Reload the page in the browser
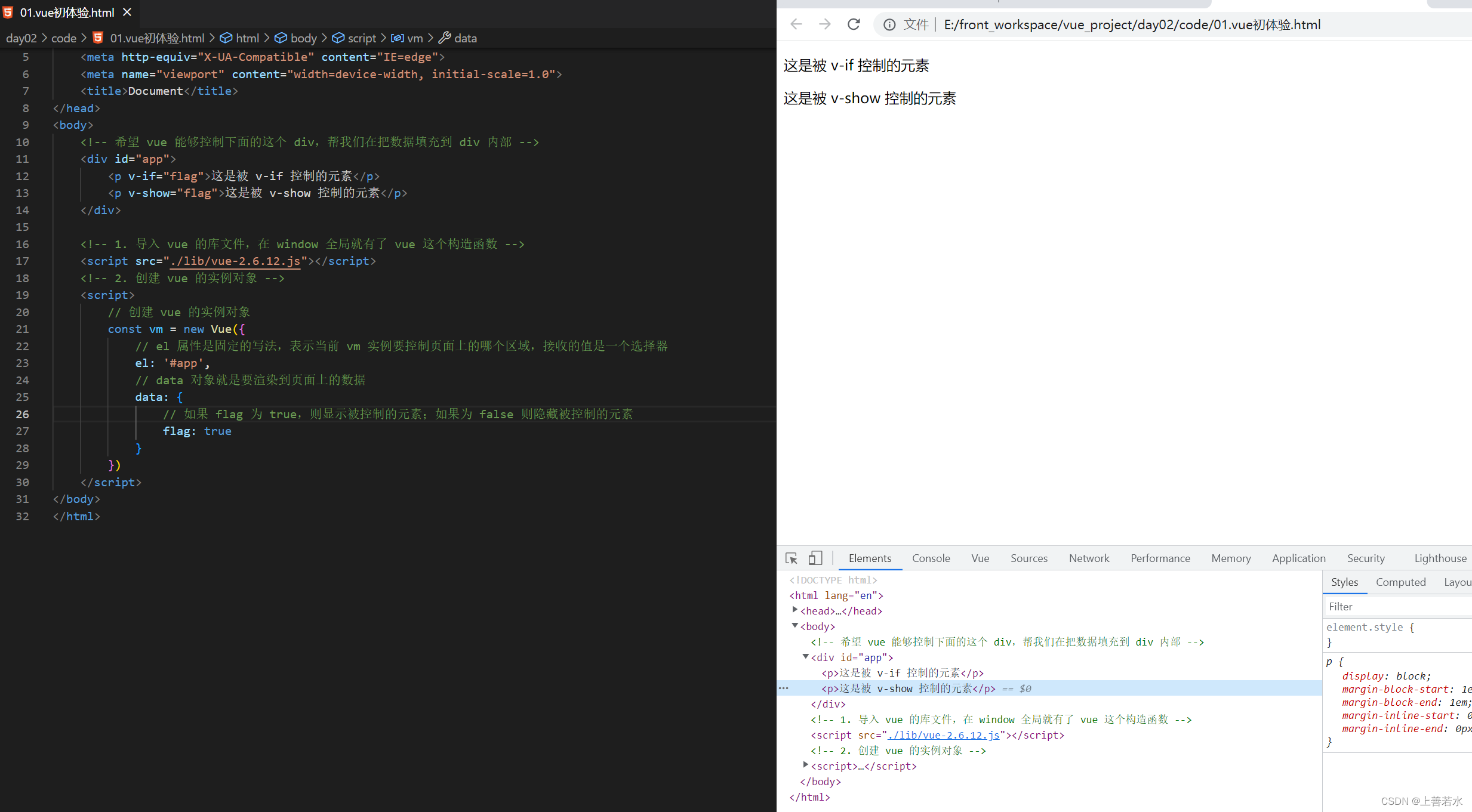1472x812 pixels. (854, 24)
